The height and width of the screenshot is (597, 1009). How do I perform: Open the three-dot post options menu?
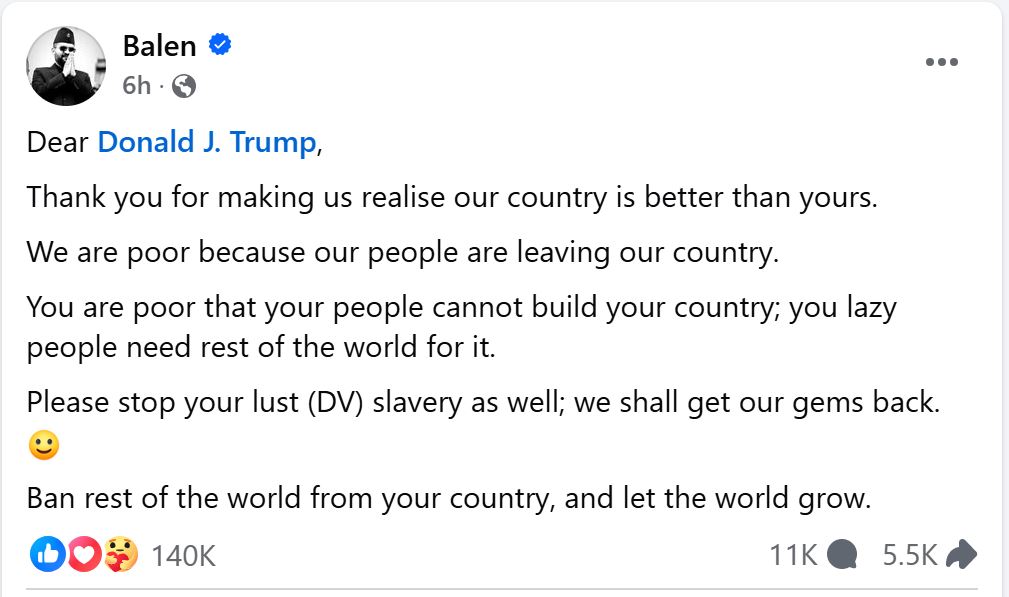point(941,63)
